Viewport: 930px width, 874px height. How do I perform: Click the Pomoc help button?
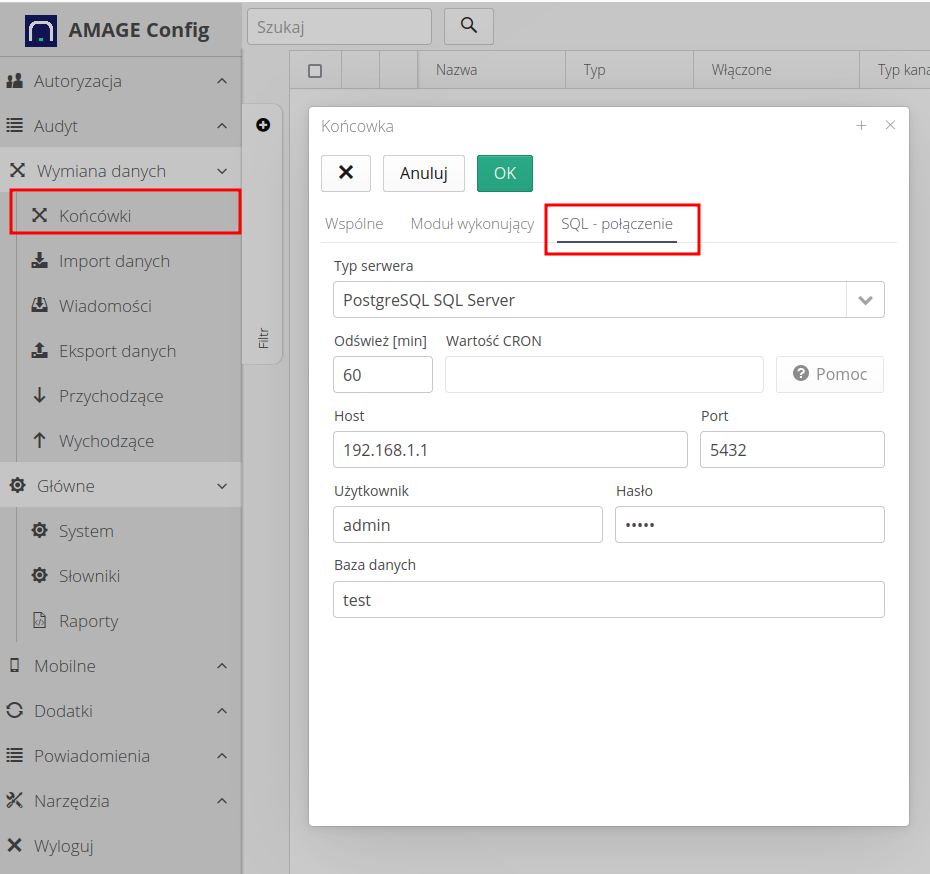(x=830, y=374)
